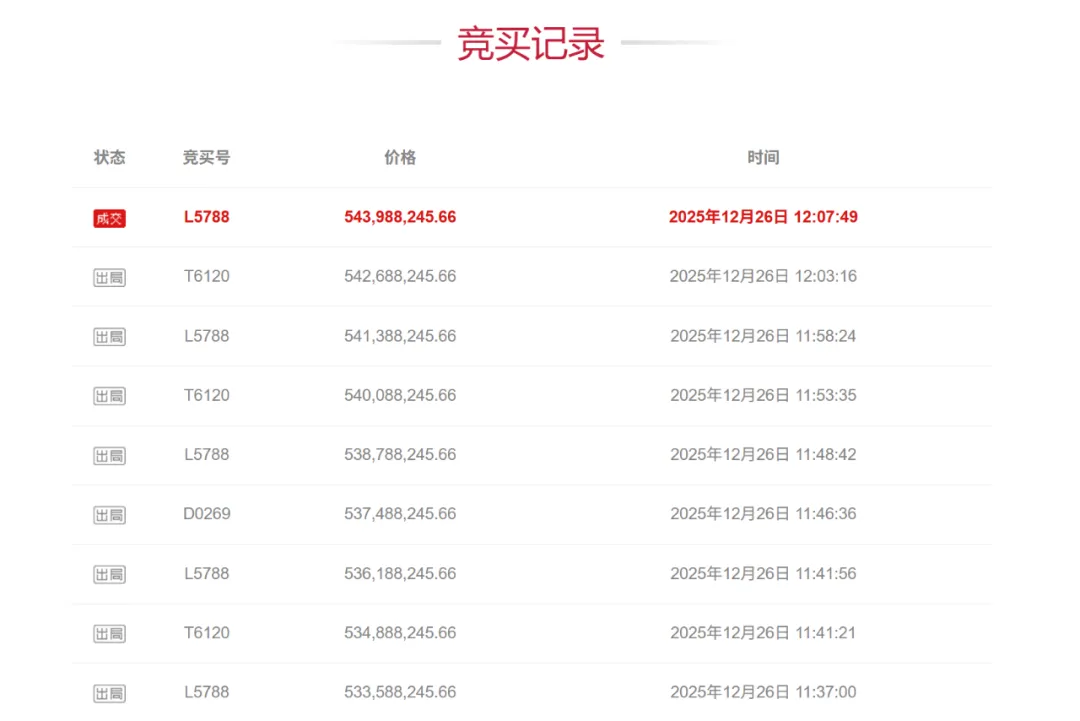
Task: Select the 出局 badge in the 11:48:42 row
Action: click(110, 456)
